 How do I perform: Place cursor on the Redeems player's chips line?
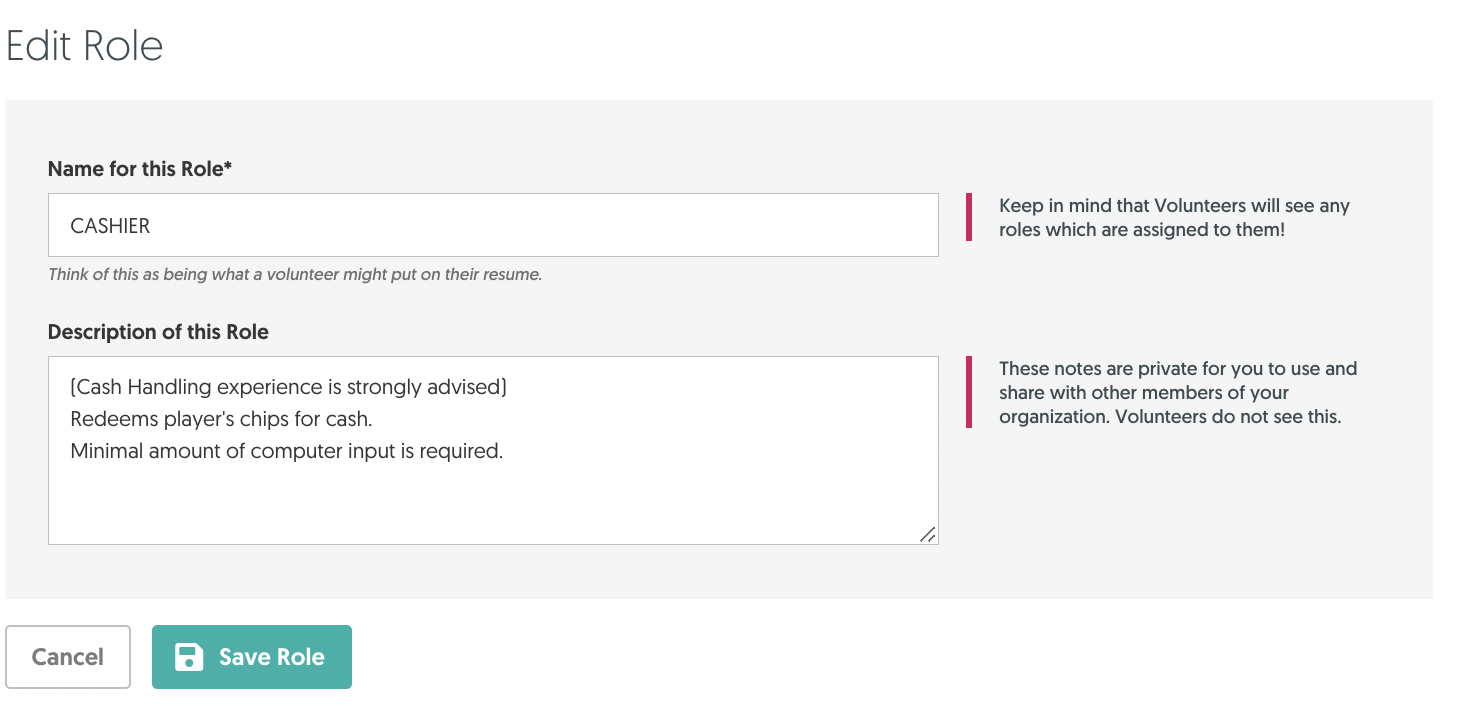[x=221, y=419]
